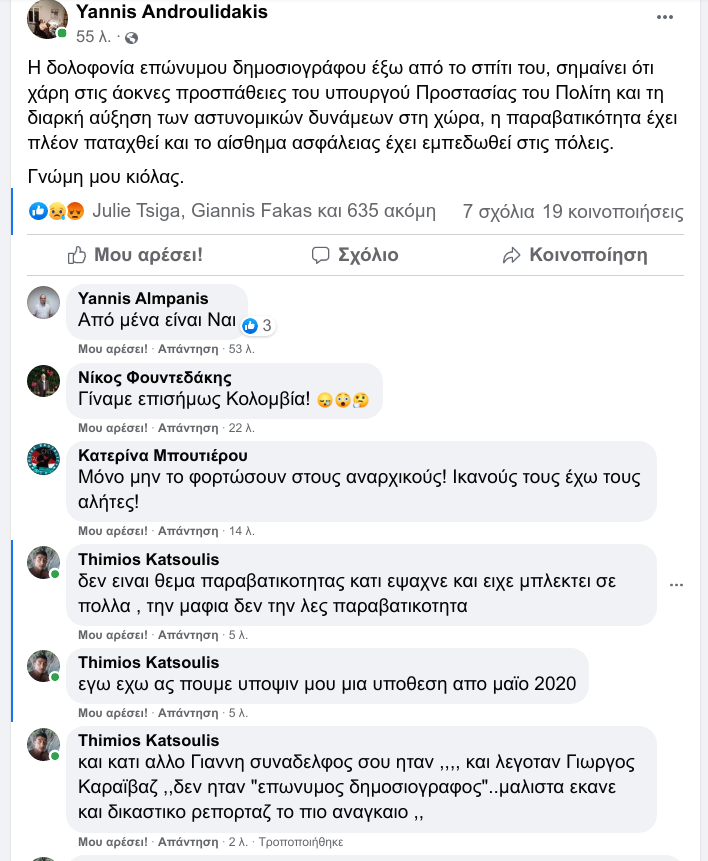Open the post options three-dots menu
708x861 pixels.
point(665,18)
